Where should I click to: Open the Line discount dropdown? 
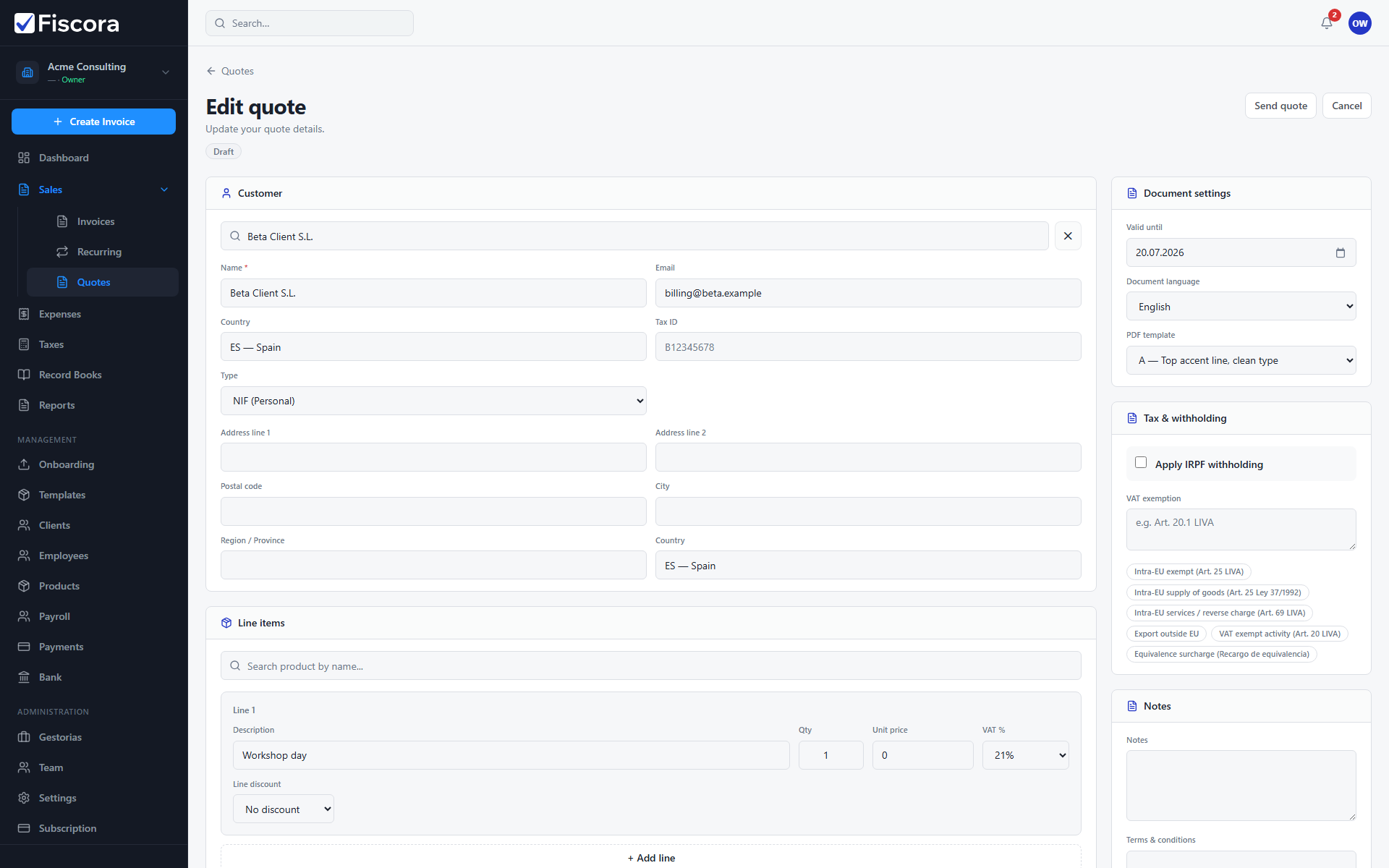(284, 809)
